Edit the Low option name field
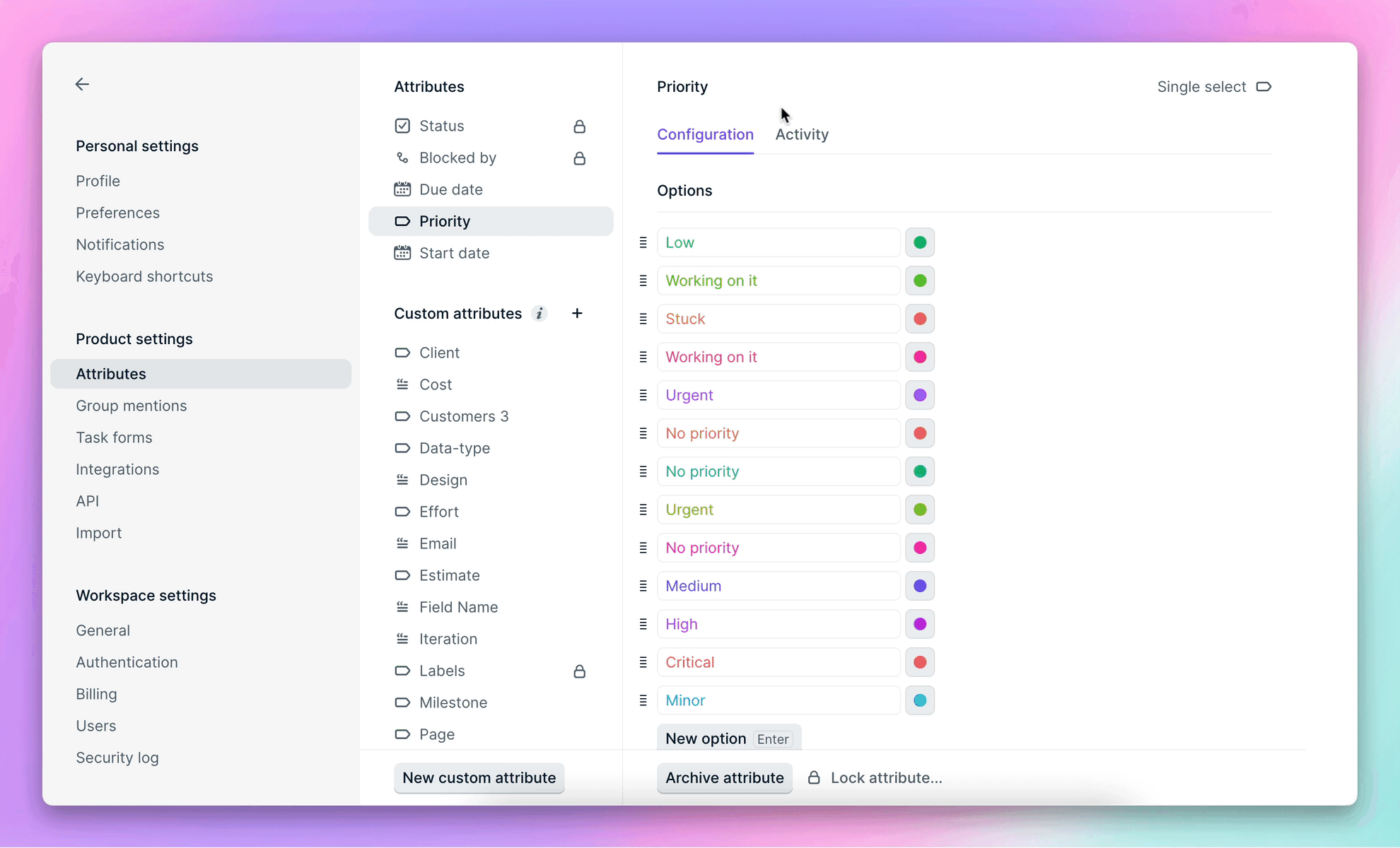Image resolution: width=1400 pixels, height=848 pixels. pyautogui.click(x=778, y=242)
